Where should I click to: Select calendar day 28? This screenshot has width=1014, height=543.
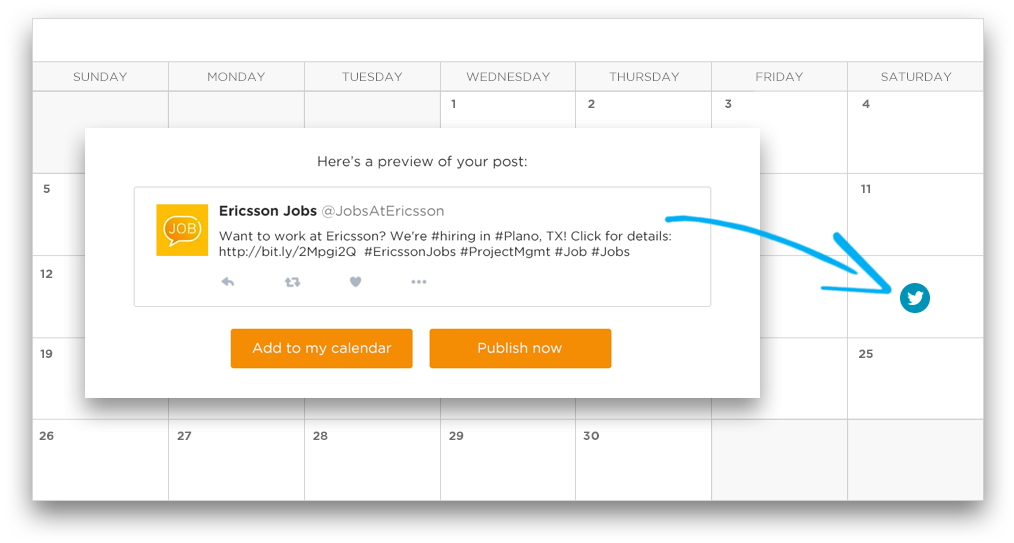pyautogui.click(x=372, y=460)
